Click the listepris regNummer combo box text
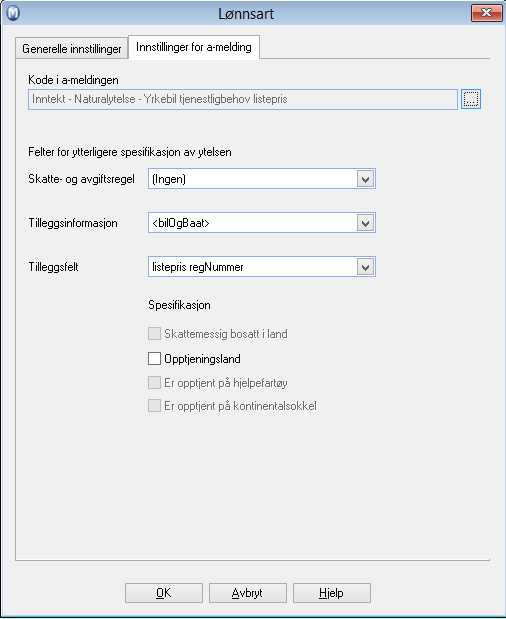506x619 pixels. (198, 267)
